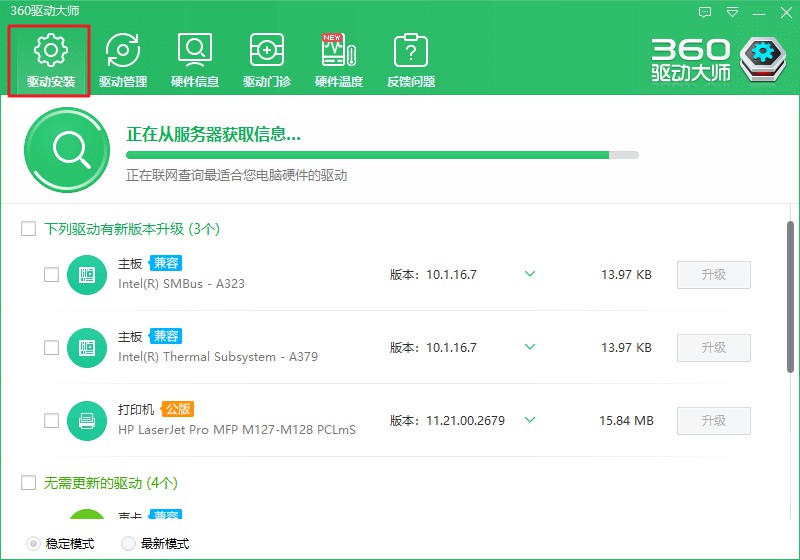The image size is (800, 560).
Task: Click the feedback message icon in title bar
Action: coord(705,12)
